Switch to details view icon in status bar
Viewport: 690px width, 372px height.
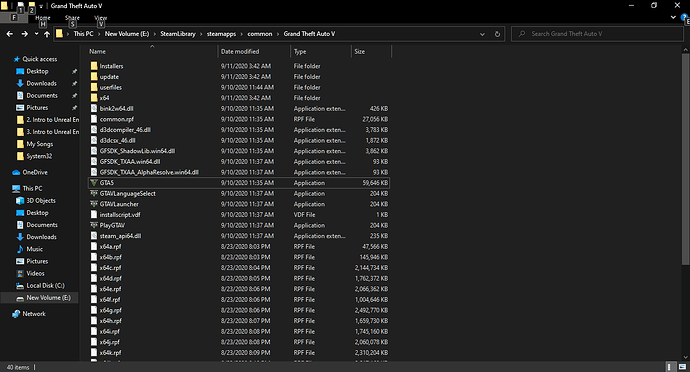click(x=669, y=367)
